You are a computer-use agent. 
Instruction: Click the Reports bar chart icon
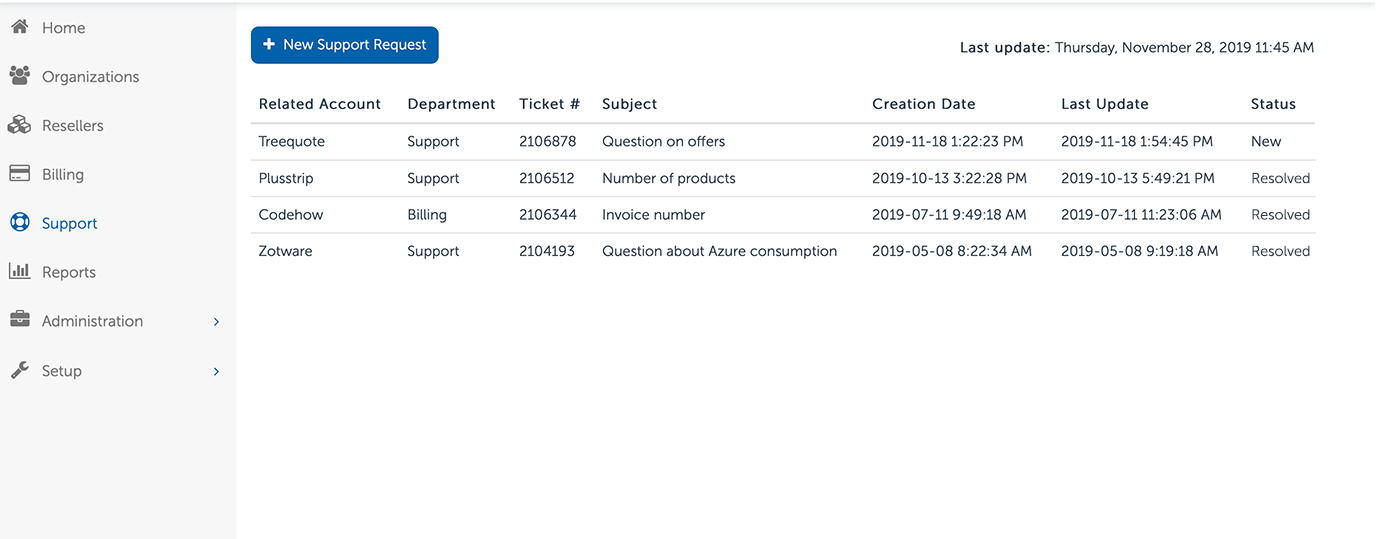point(19,272)
